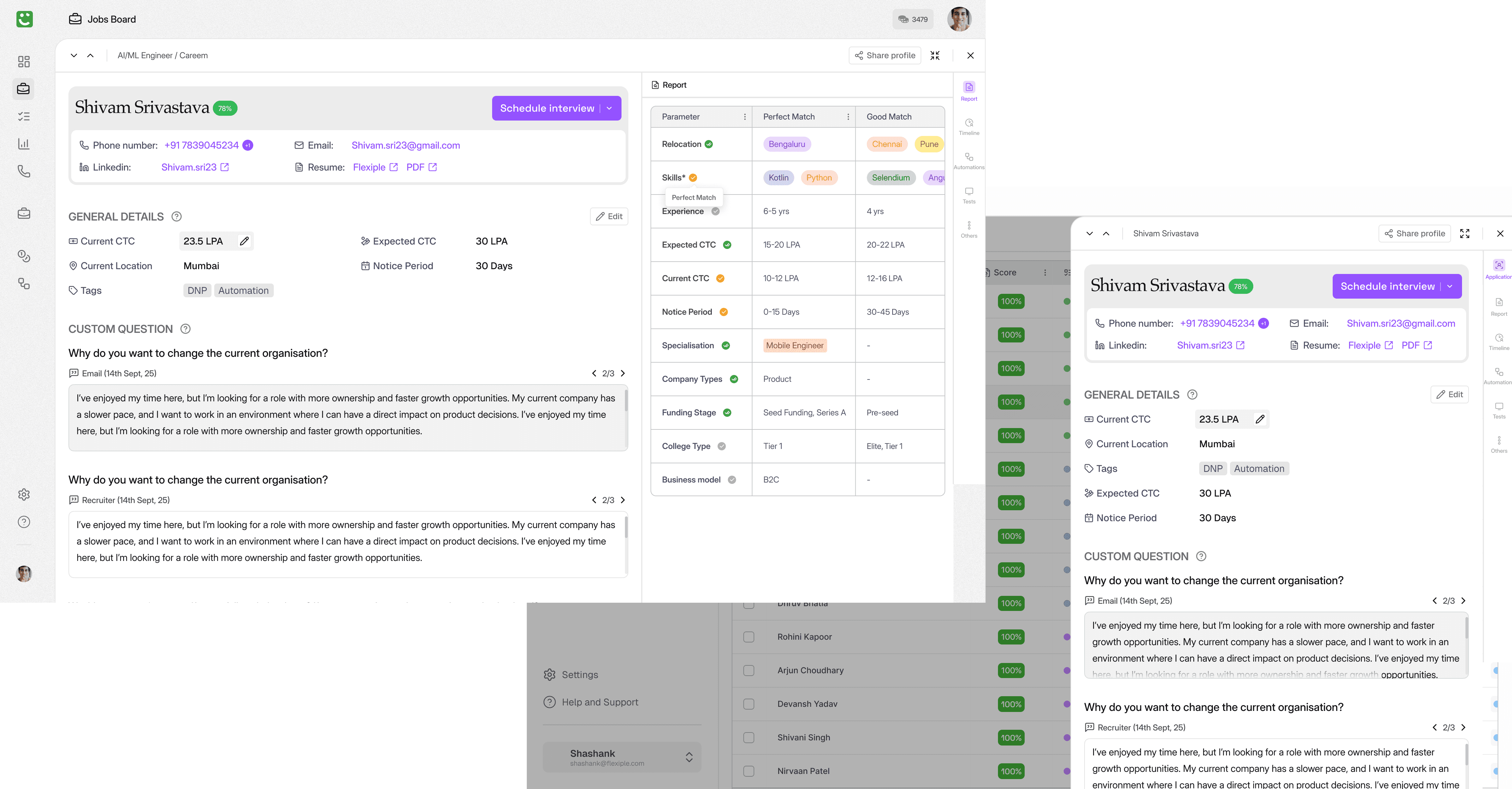Open Help and Support menu item
1512x789 pixels.
click(599, 702)
